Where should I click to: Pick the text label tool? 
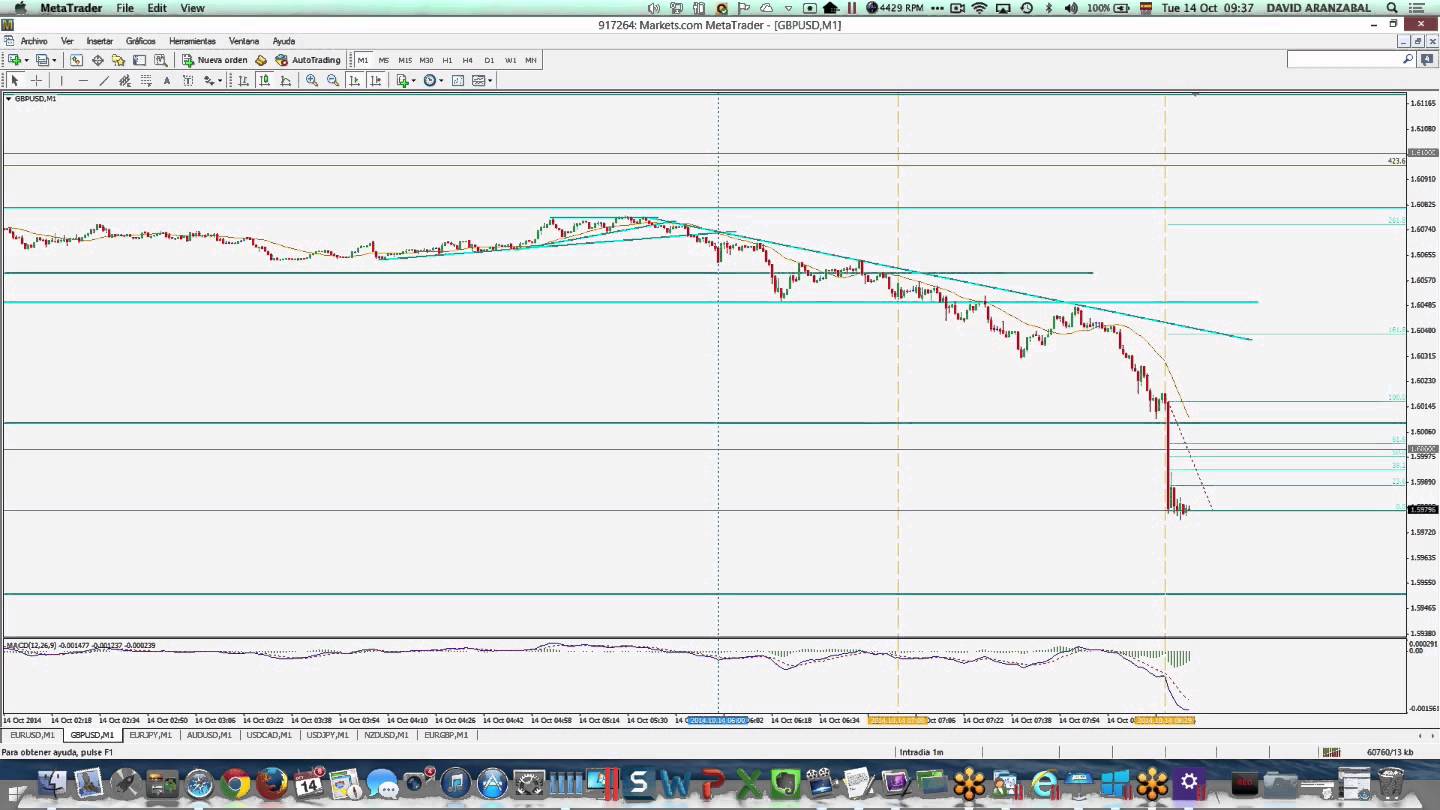167,80
